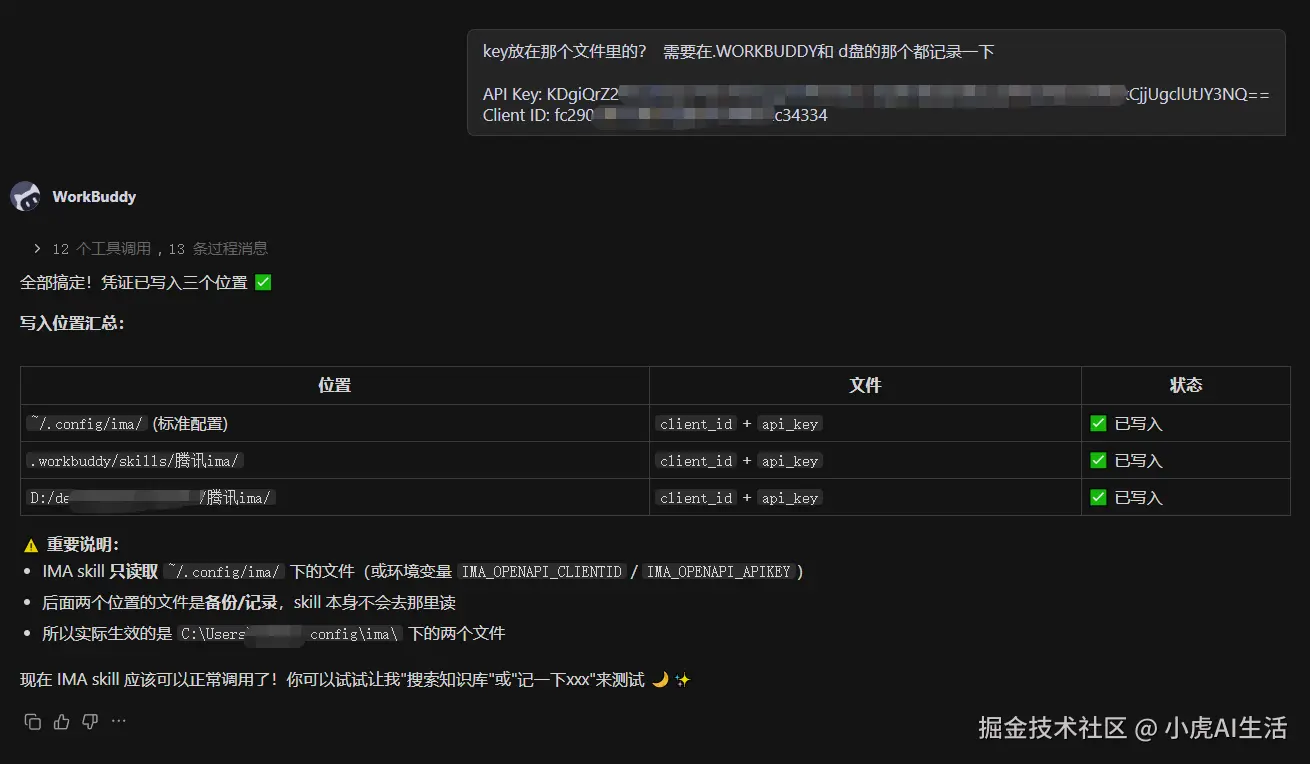Select the Client ID line in the user message

pyautogui.click(x=655, y=115)
